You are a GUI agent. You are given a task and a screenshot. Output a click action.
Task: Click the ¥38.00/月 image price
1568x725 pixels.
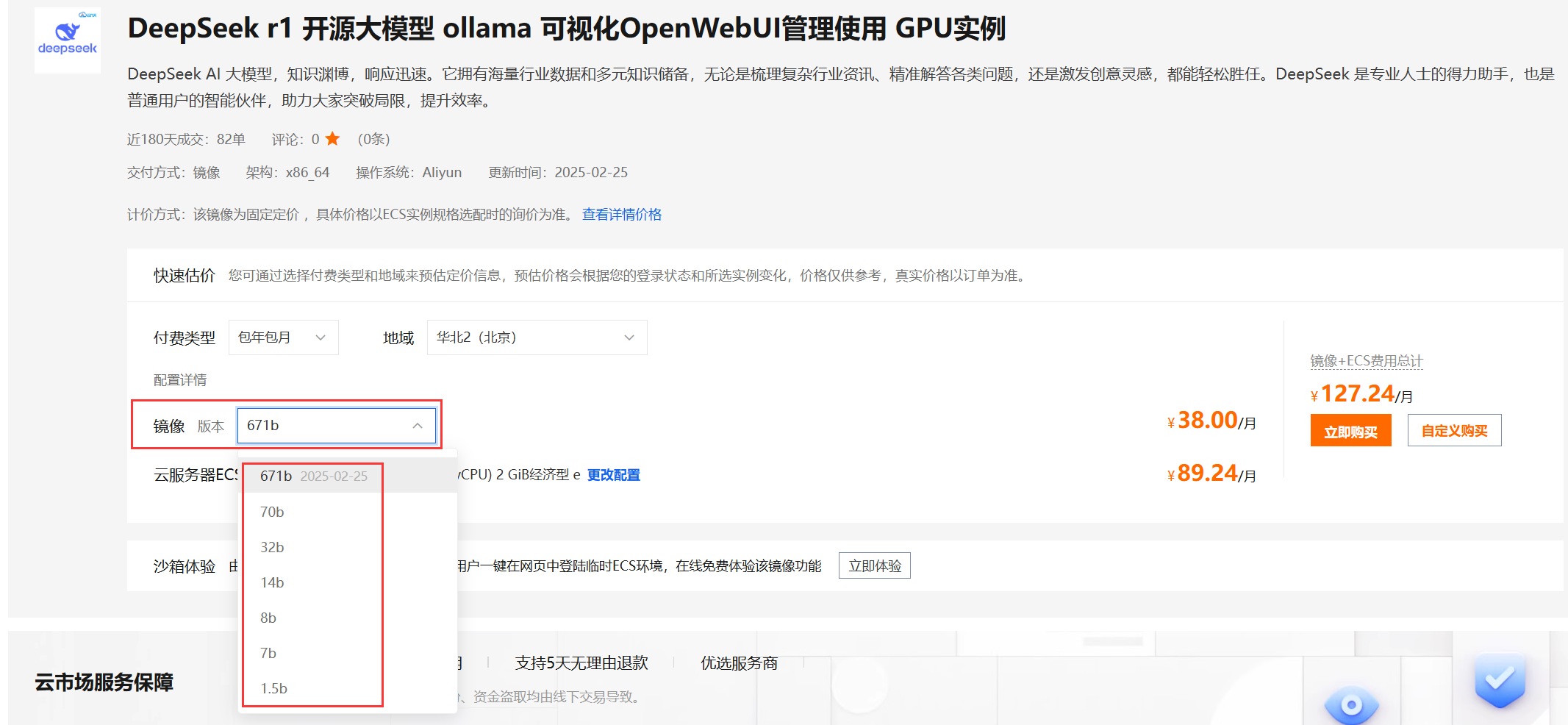[1211, 421]
